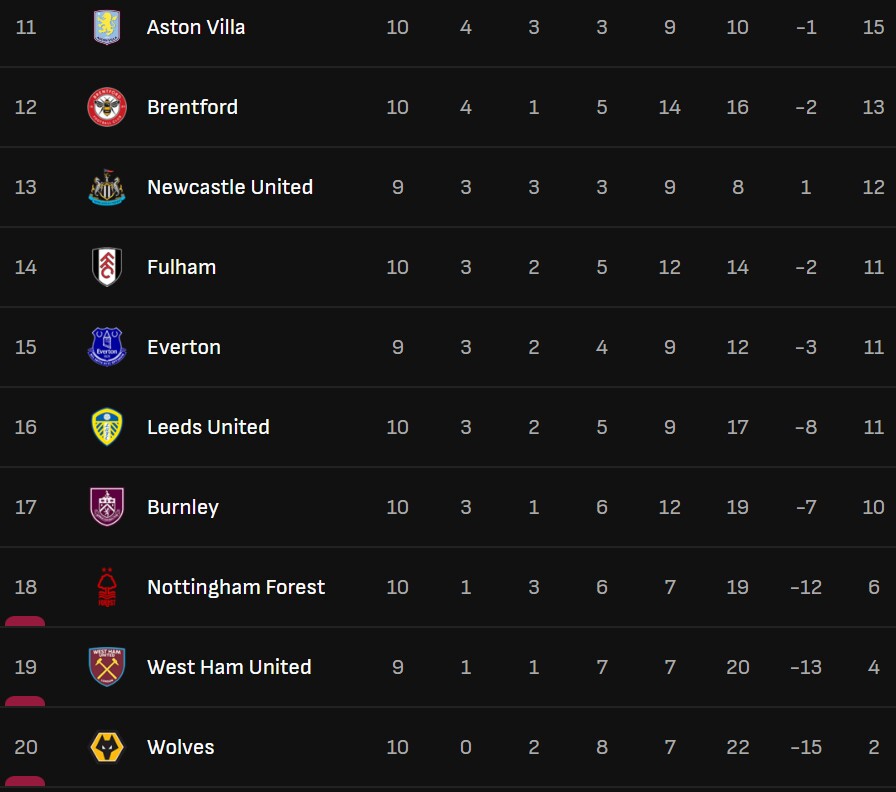This screenshot has height=792, width=896.
Task: Go to the Brentford team page
Action: (192, 107)
